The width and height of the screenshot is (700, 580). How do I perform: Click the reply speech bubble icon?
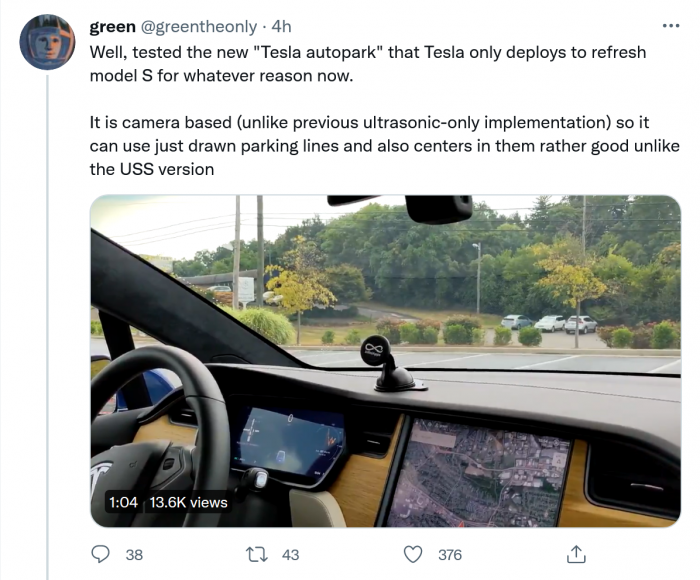[100, 553]
